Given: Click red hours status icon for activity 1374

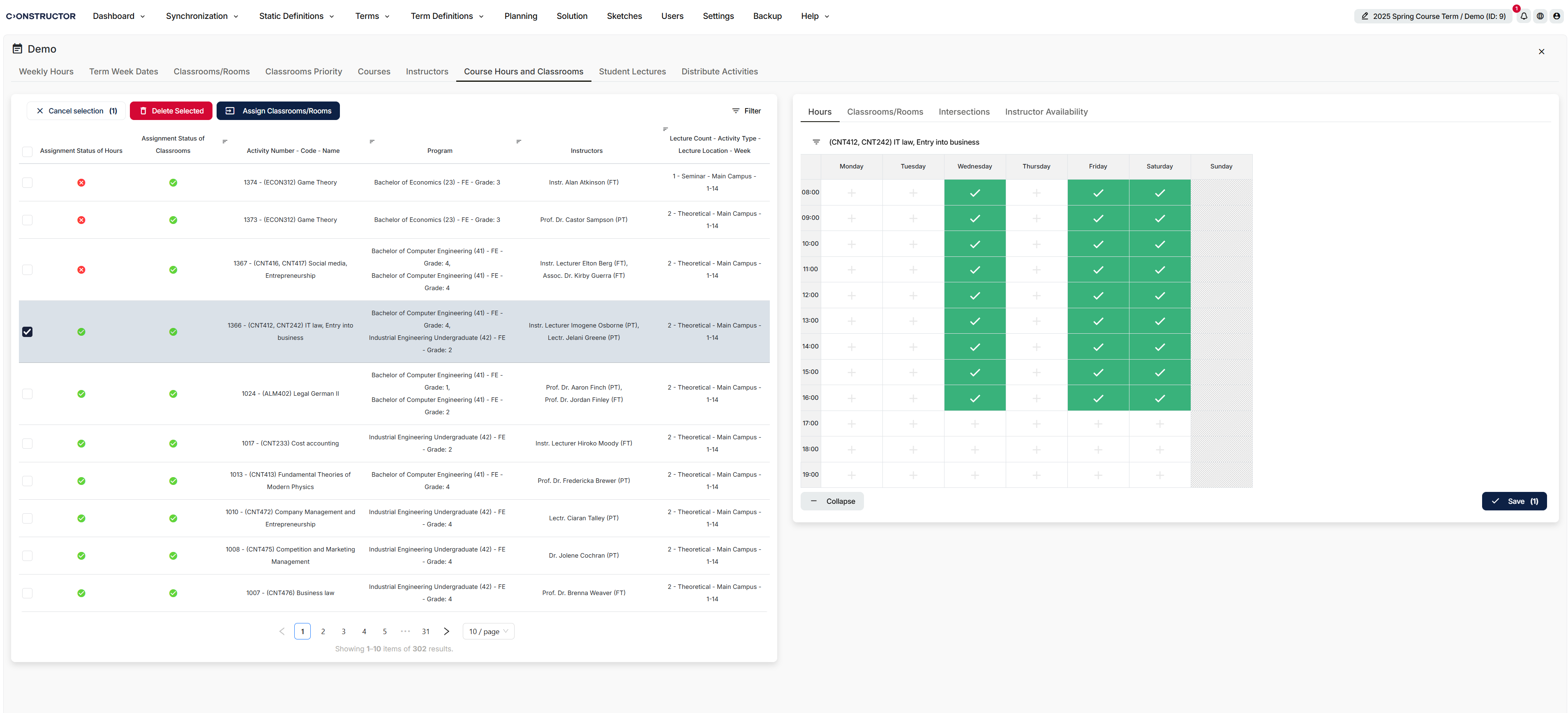Looking at the screenshot, I should pos(81,182).
